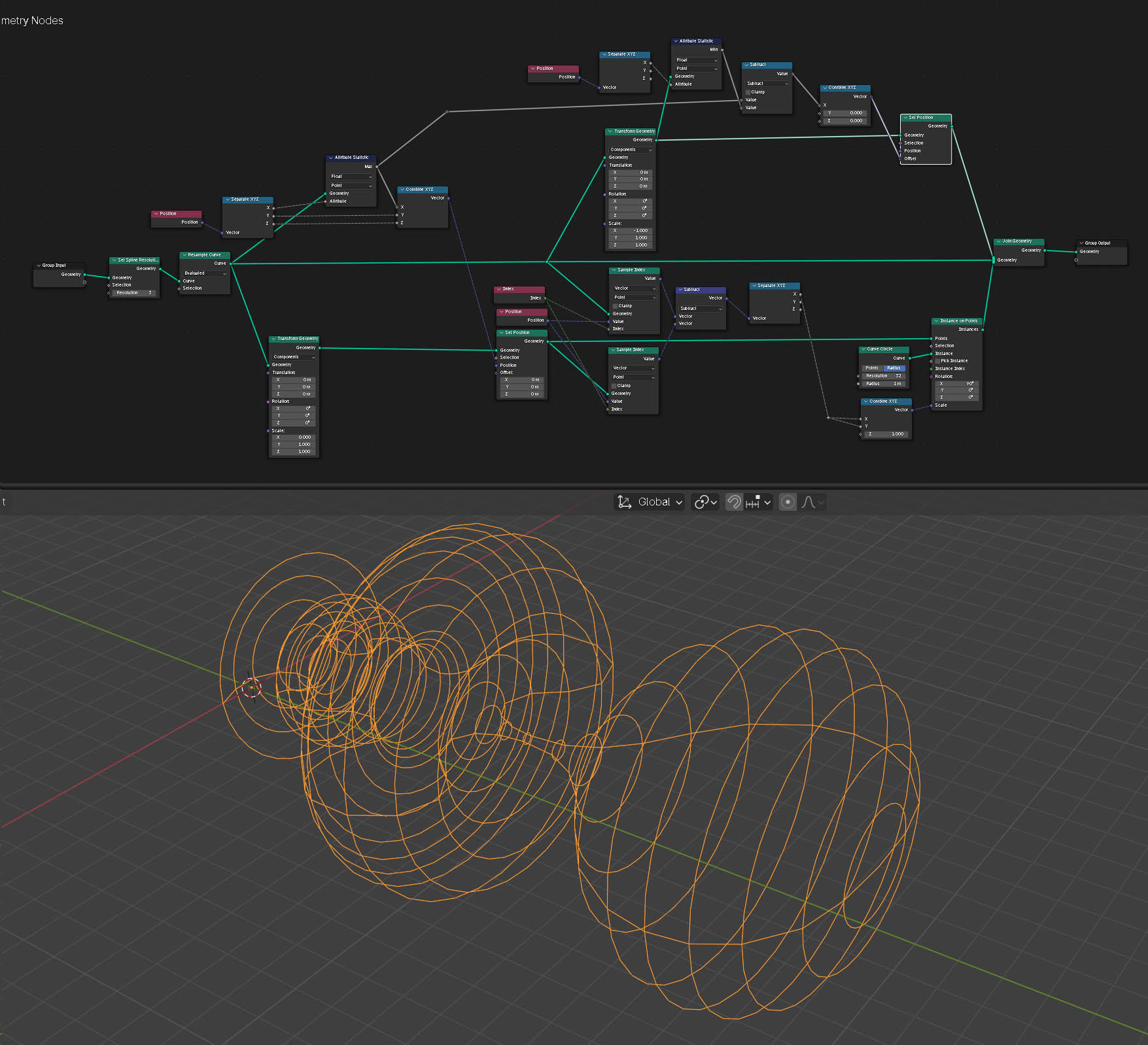Image resolution: width=1148 pixels, height=1045 pixels.
Task: Enable Pick Instance checkbox in Instance on Points
Action: pyautogui.click(x=937, y=361)
